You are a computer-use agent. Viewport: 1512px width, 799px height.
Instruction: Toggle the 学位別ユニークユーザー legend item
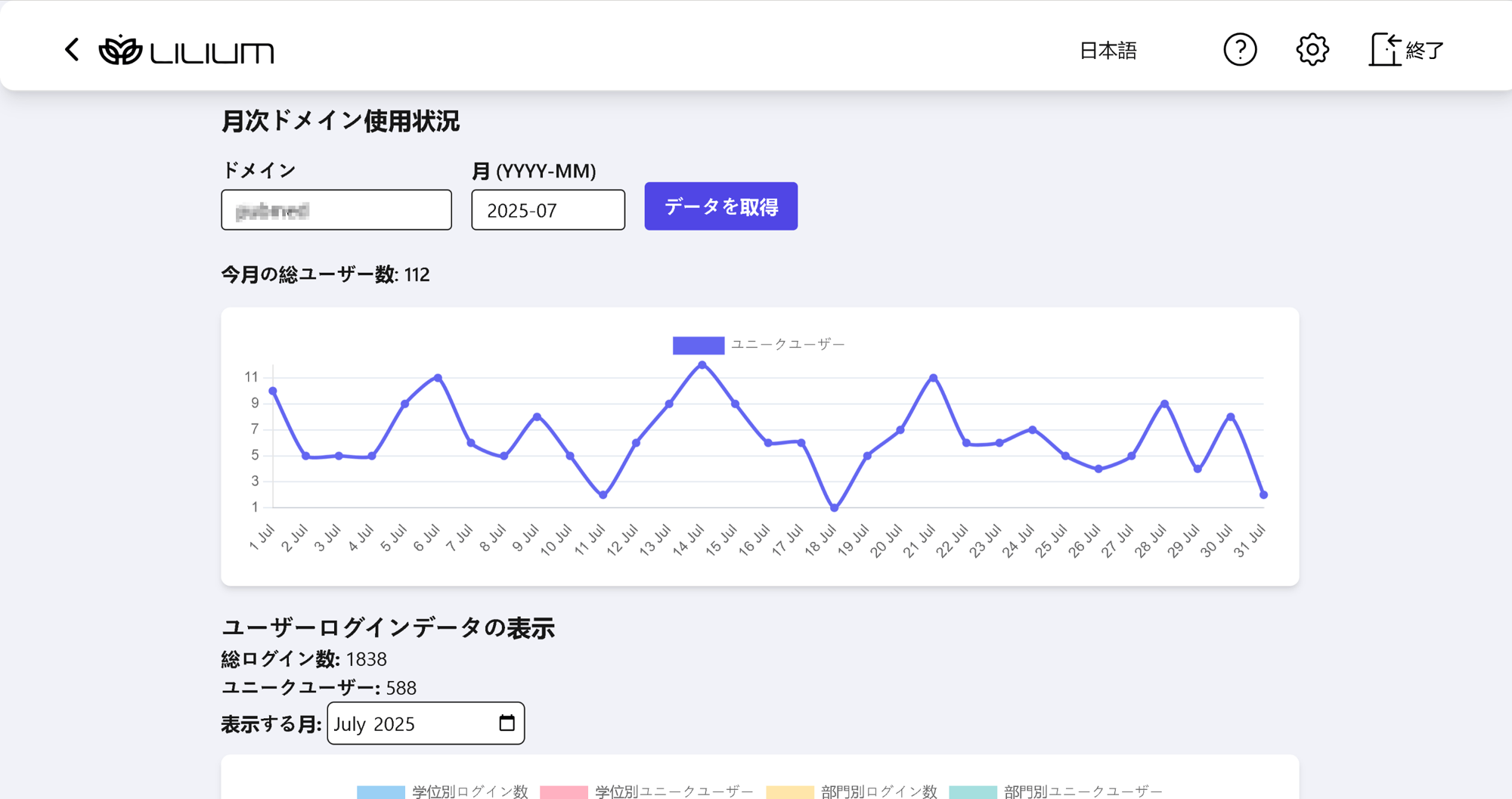(646, 791)
